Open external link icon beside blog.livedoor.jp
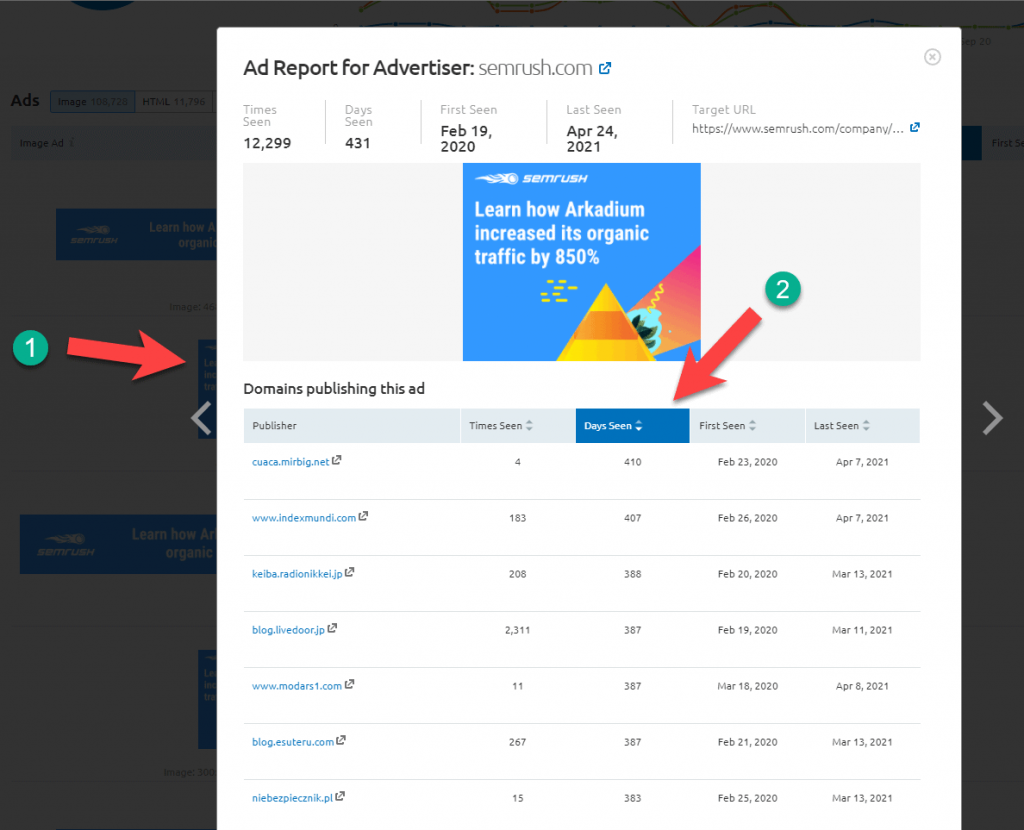 click(332, 628)
